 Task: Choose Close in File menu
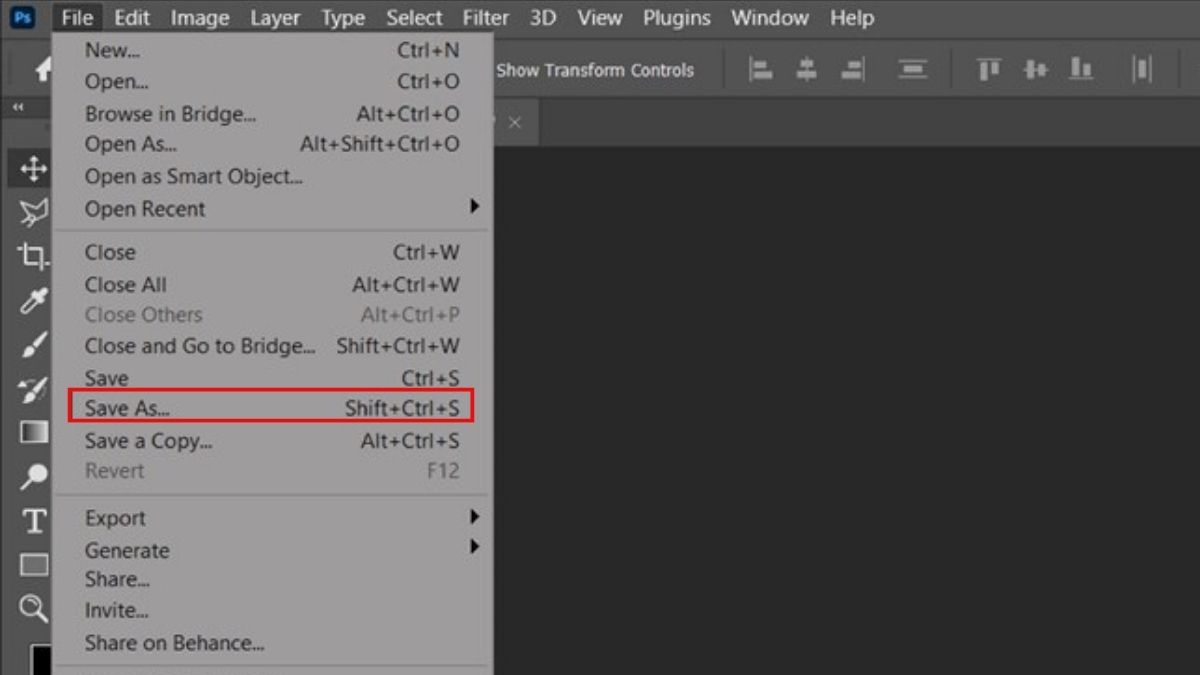pos(270,252)
